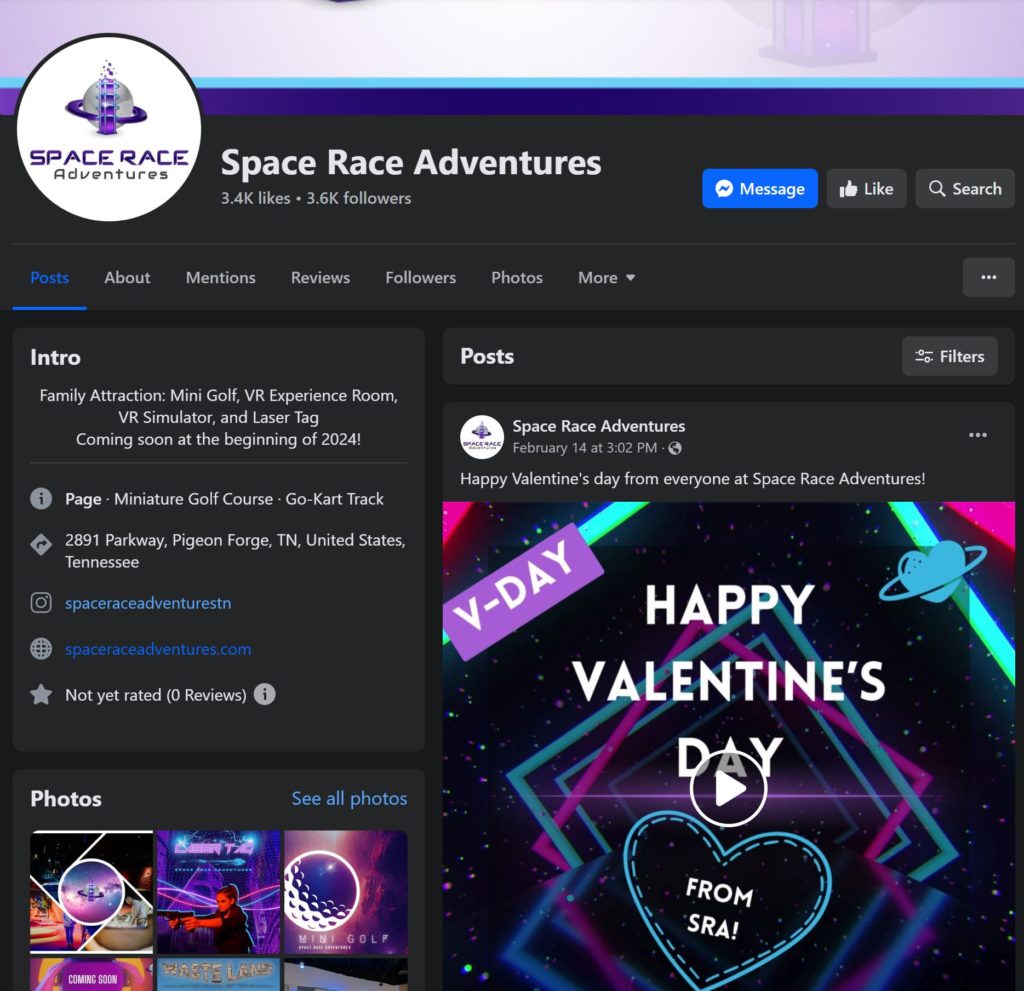Viewport: 1024px width, 991px height.
Task: Click the Not yet rated (0 Reviews) text
Action: 156,695
